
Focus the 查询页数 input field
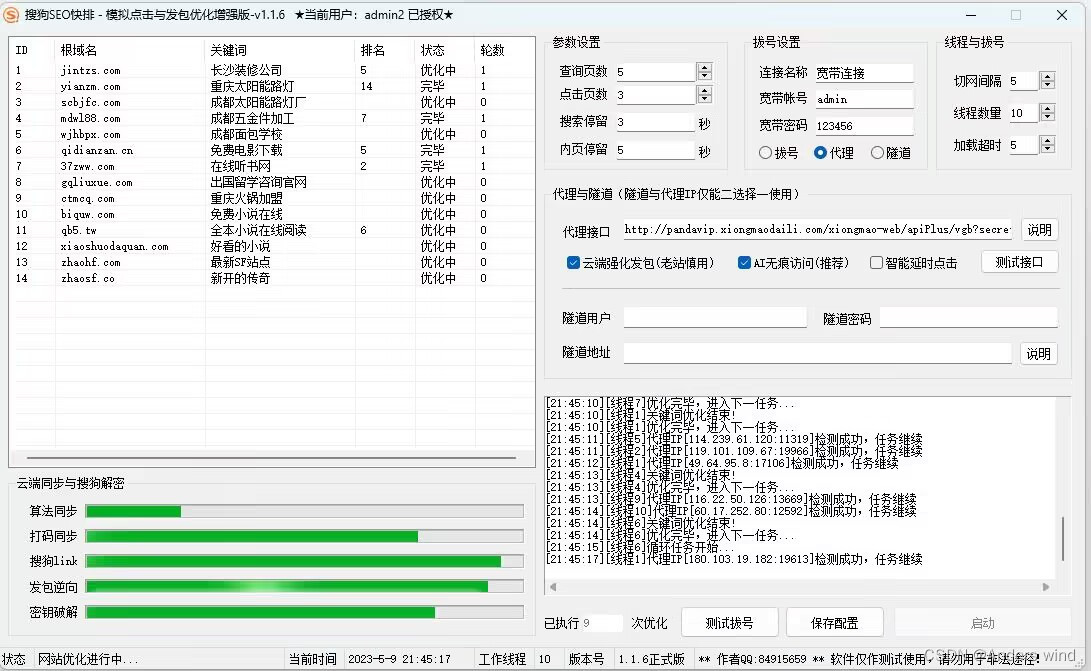[655, 72]
